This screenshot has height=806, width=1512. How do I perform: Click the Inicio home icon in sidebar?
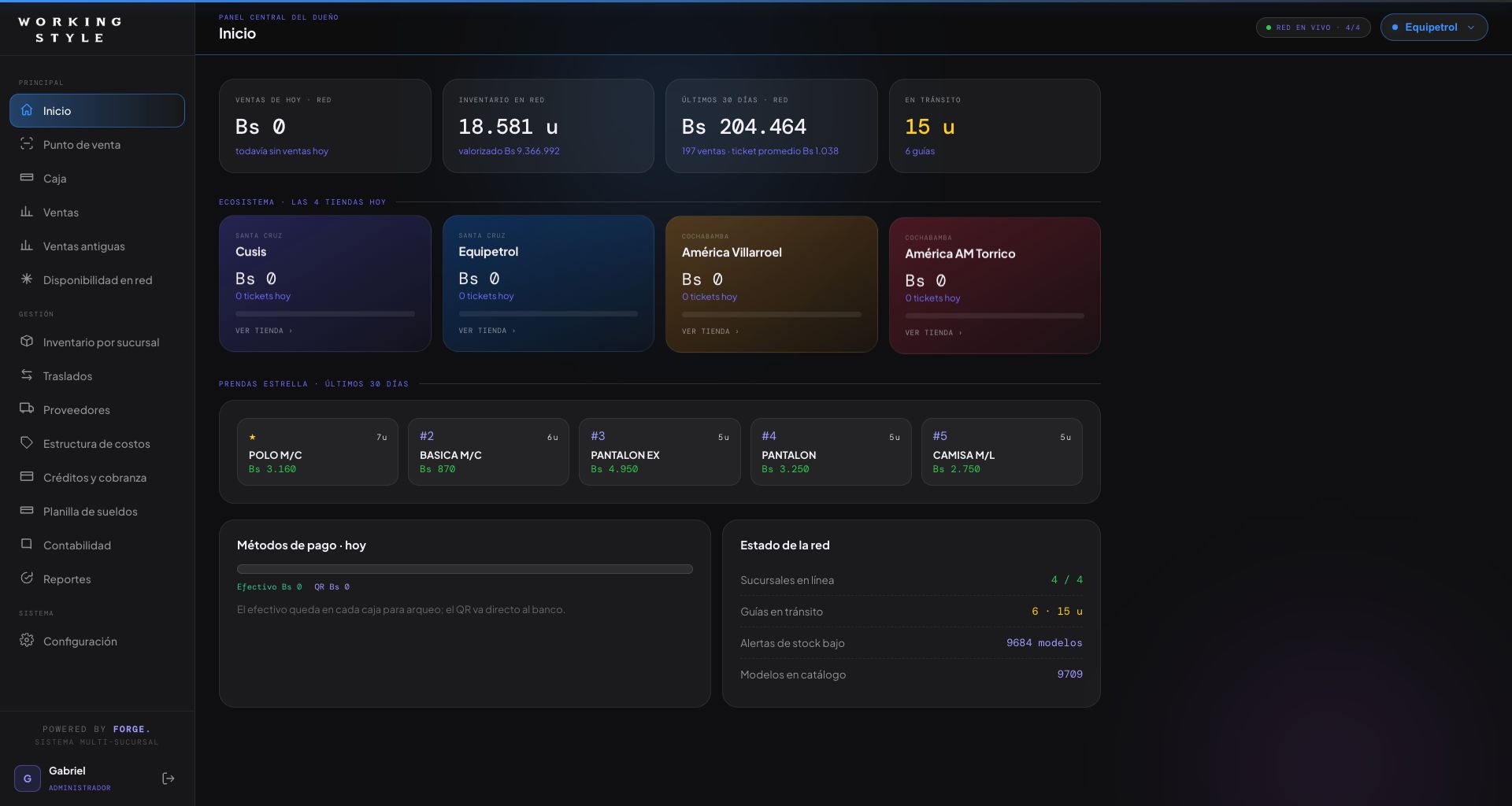tap(27, 110)
